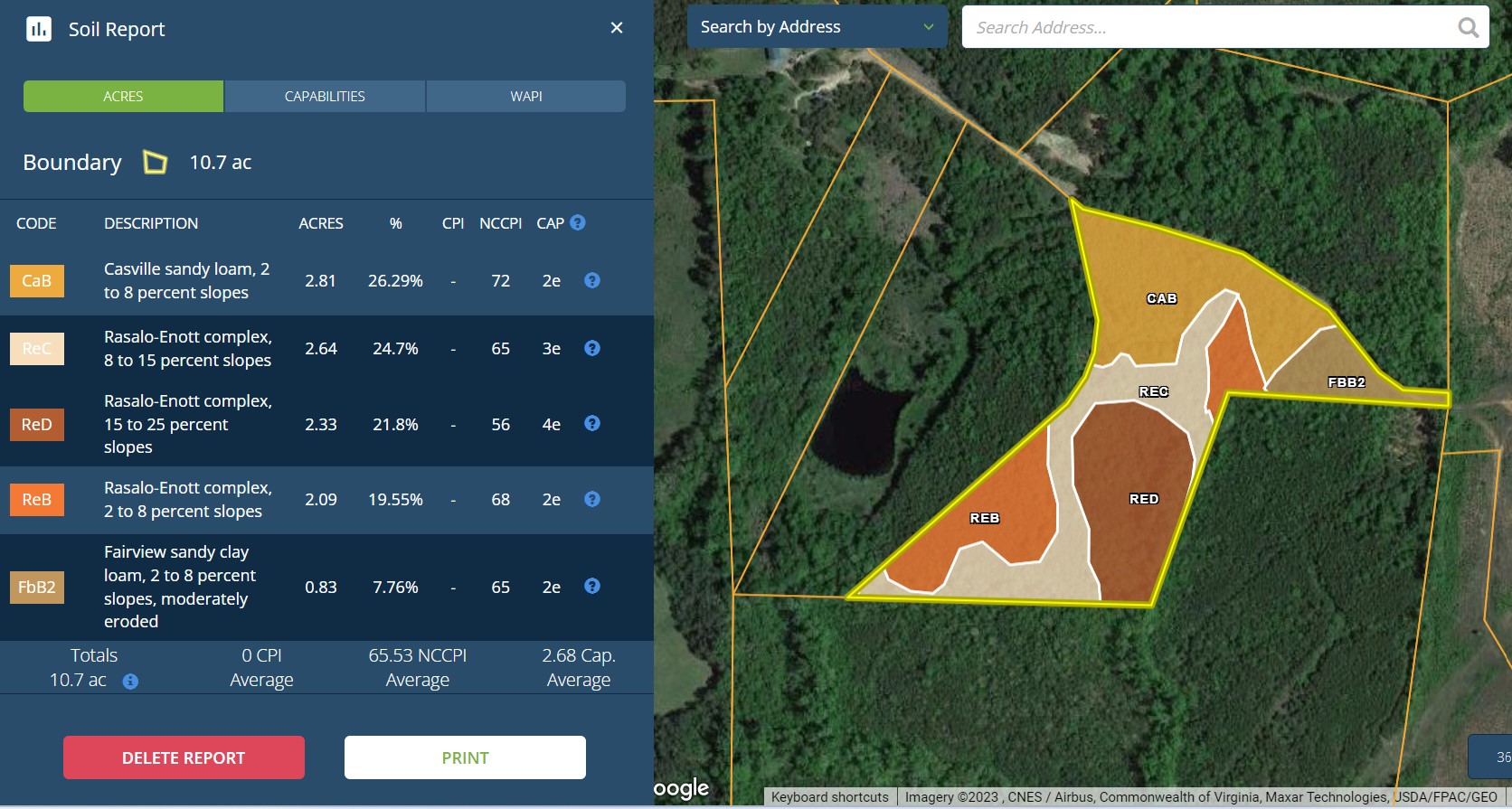Click the Totals acreage info icon
The height and width of the screenshot is (809, 1512).
[x=130, y=682]
